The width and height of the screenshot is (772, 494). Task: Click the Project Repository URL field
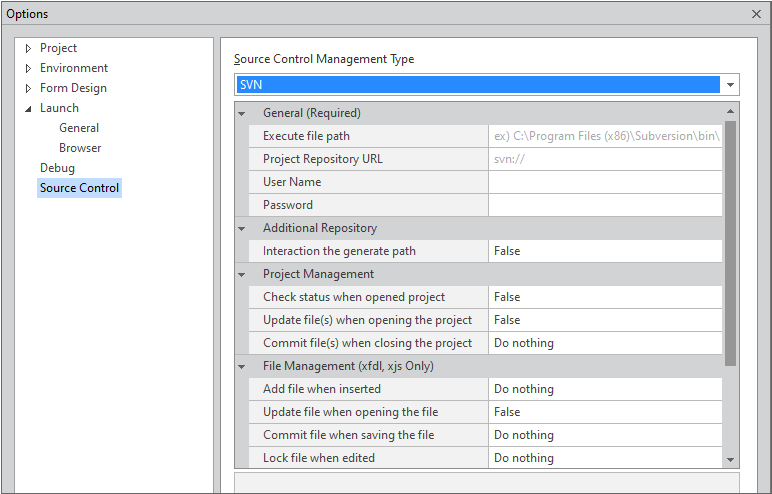click(604, 159)
